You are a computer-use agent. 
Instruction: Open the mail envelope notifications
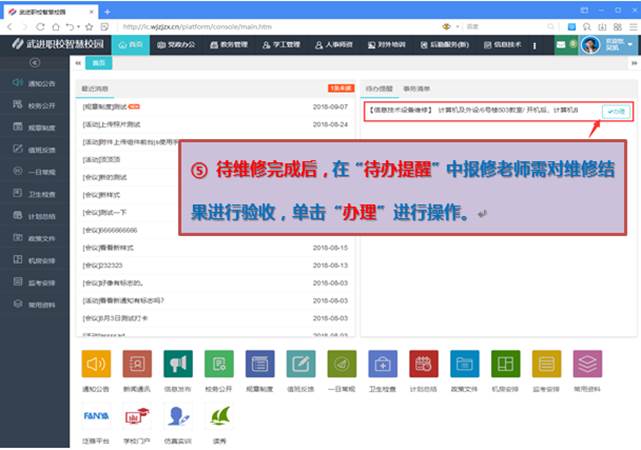coord(561,45)
